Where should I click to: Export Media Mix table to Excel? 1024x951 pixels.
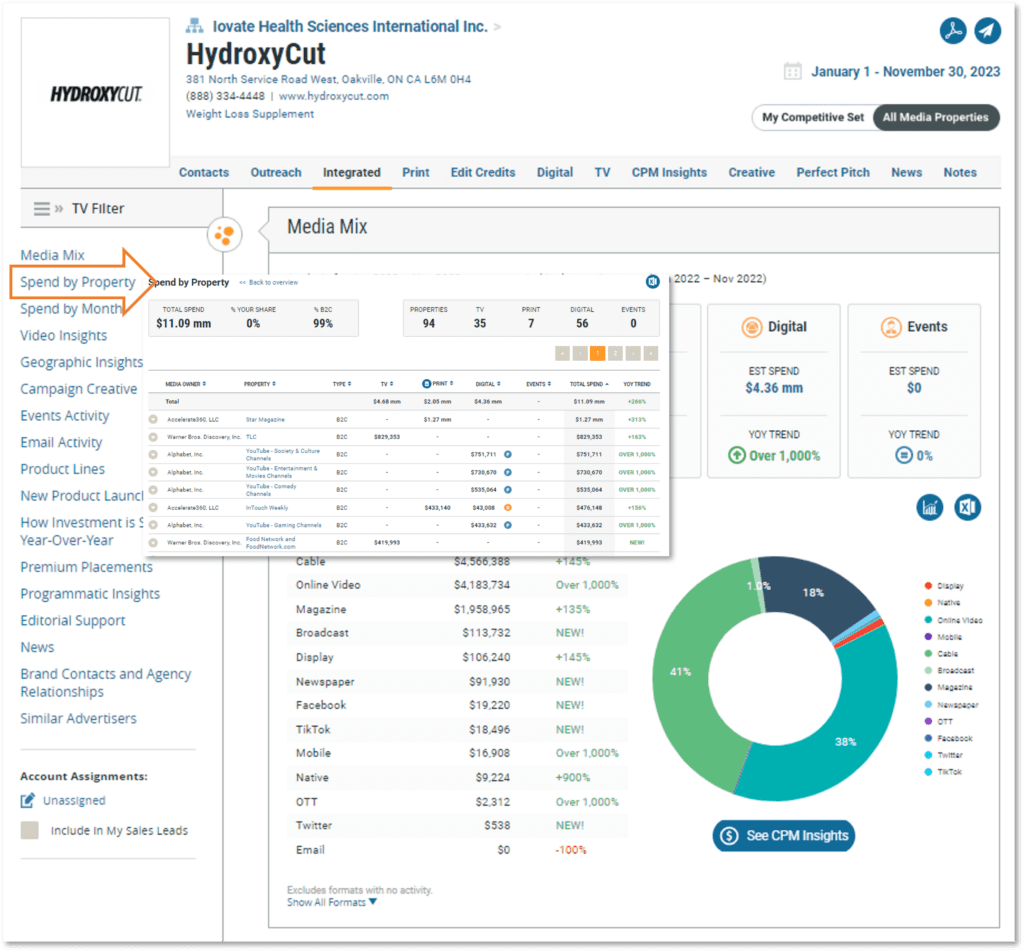pyautogui.click(x=967, y=508)
